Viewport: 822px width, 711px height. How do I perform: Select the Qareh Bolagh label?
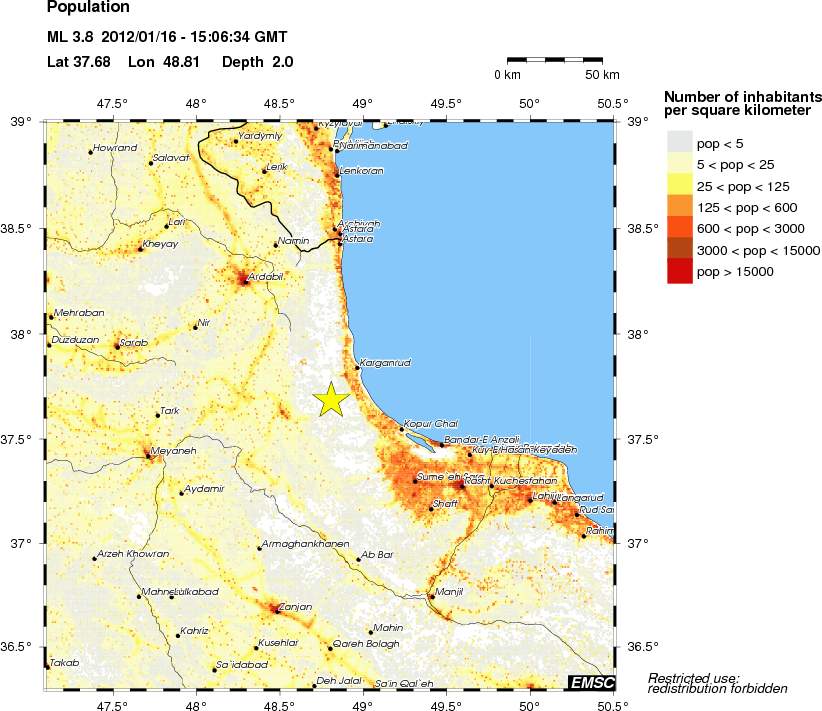coord(366,644)
